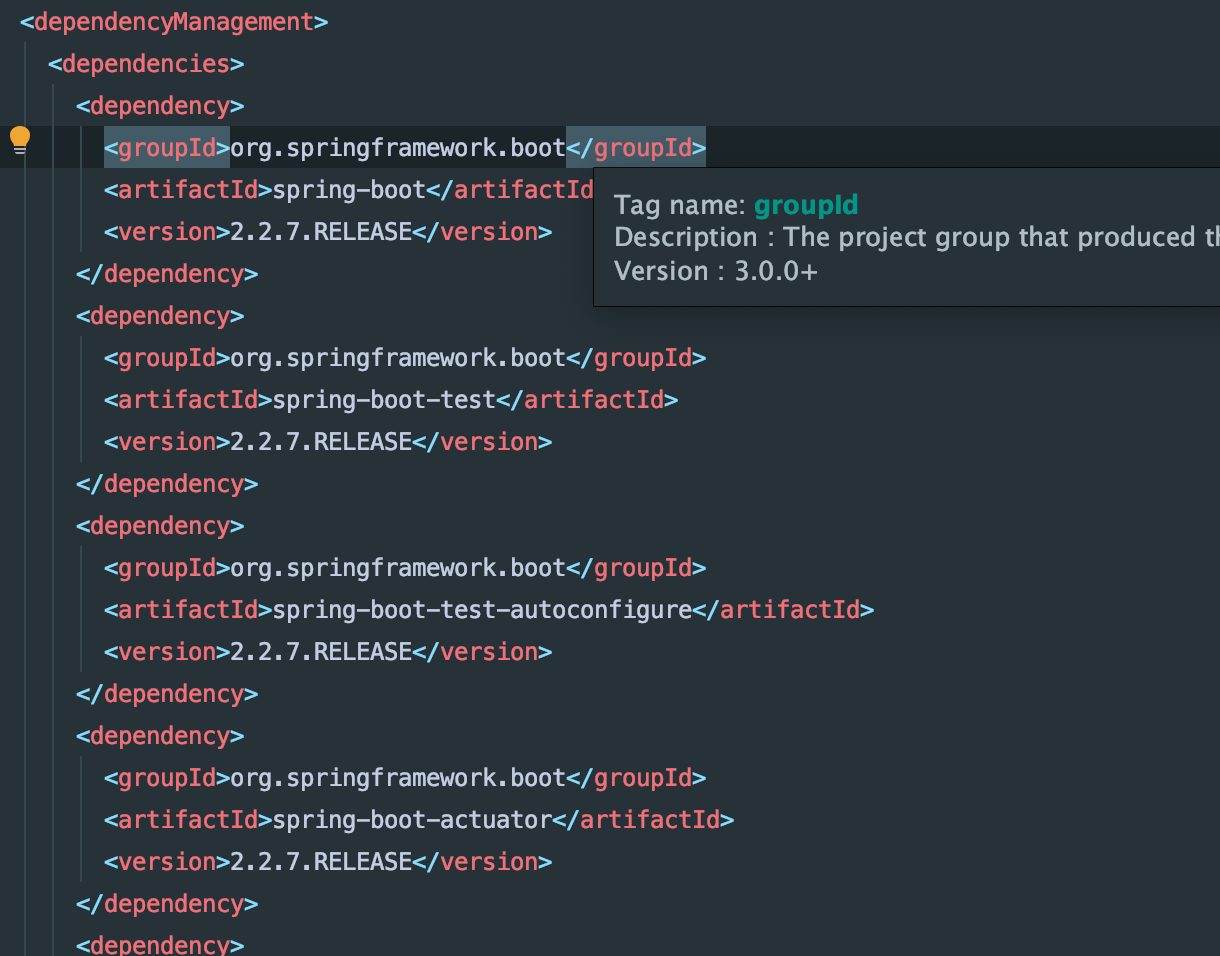
Task: Click the highlighted closing groupId tag
Action: 636,148
